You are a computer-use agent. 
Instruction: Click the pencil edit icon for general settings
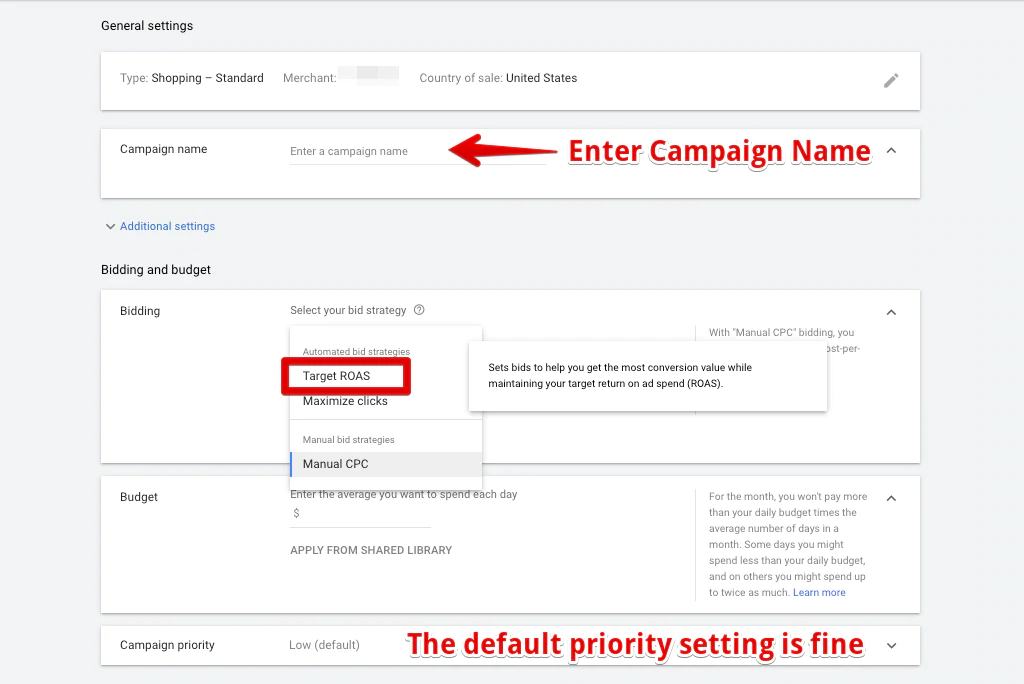point(891,81)
